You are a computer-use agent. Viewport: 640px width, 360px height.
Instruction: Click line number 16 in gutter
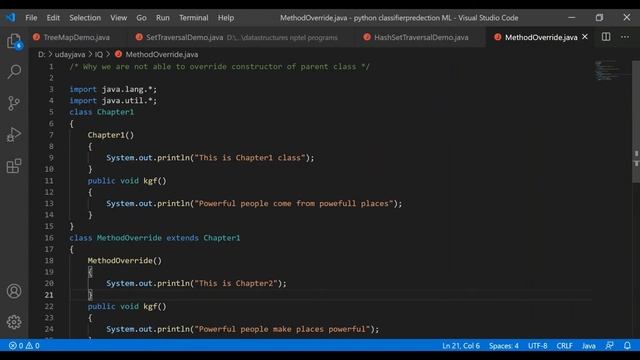(49, 238)
